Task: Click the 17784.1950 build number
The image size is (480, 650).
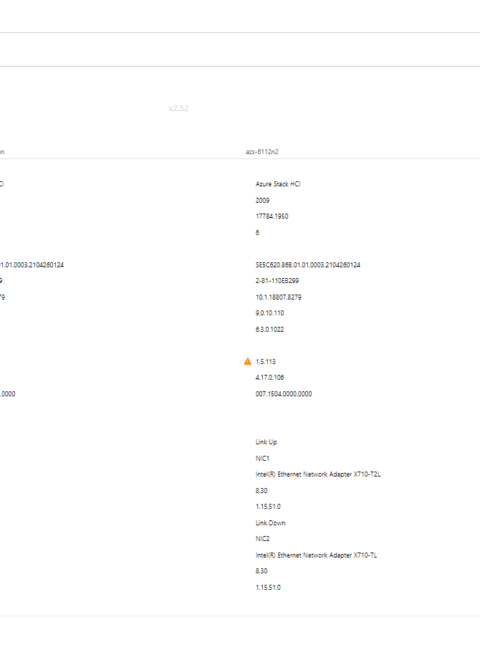Action: pos(272,216)
